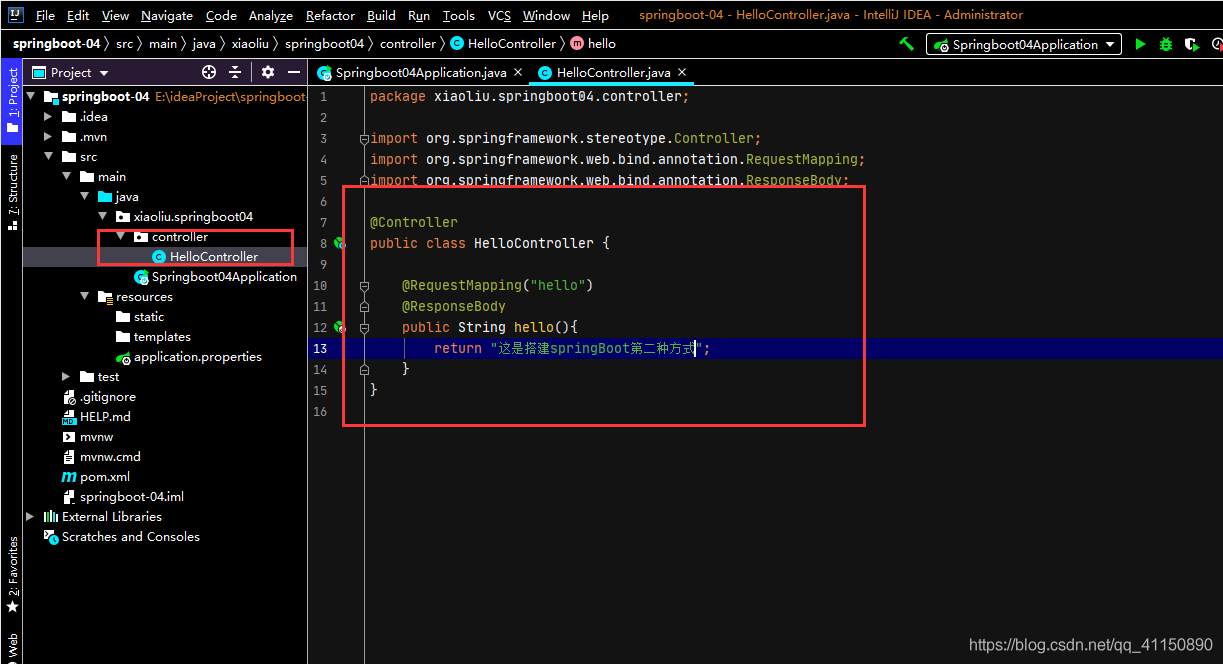Toggle the Web tool window stripe button
Viewport: 1223px width, 664px height.
point(12,647)
